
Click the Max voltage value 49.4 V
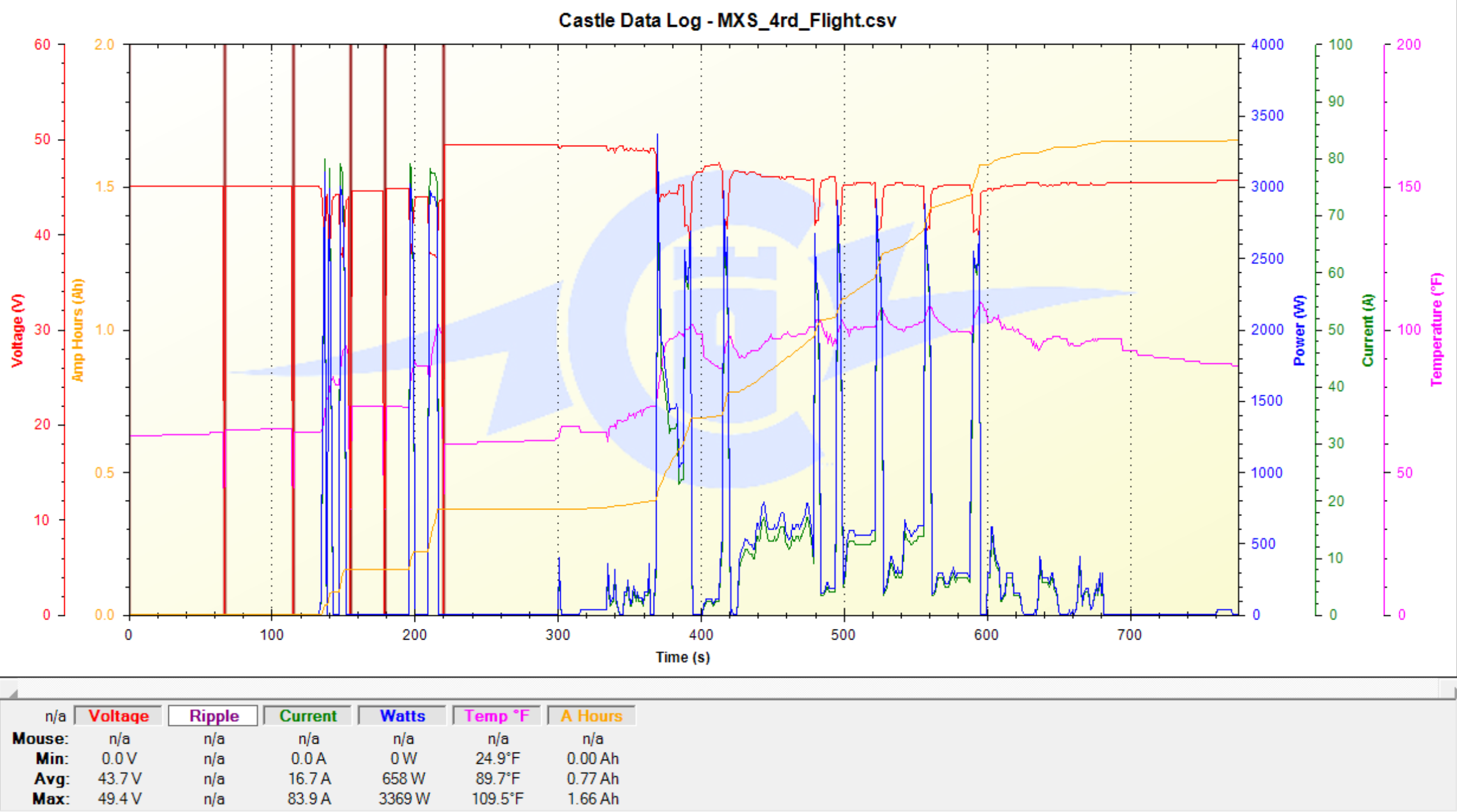point(120,798)
